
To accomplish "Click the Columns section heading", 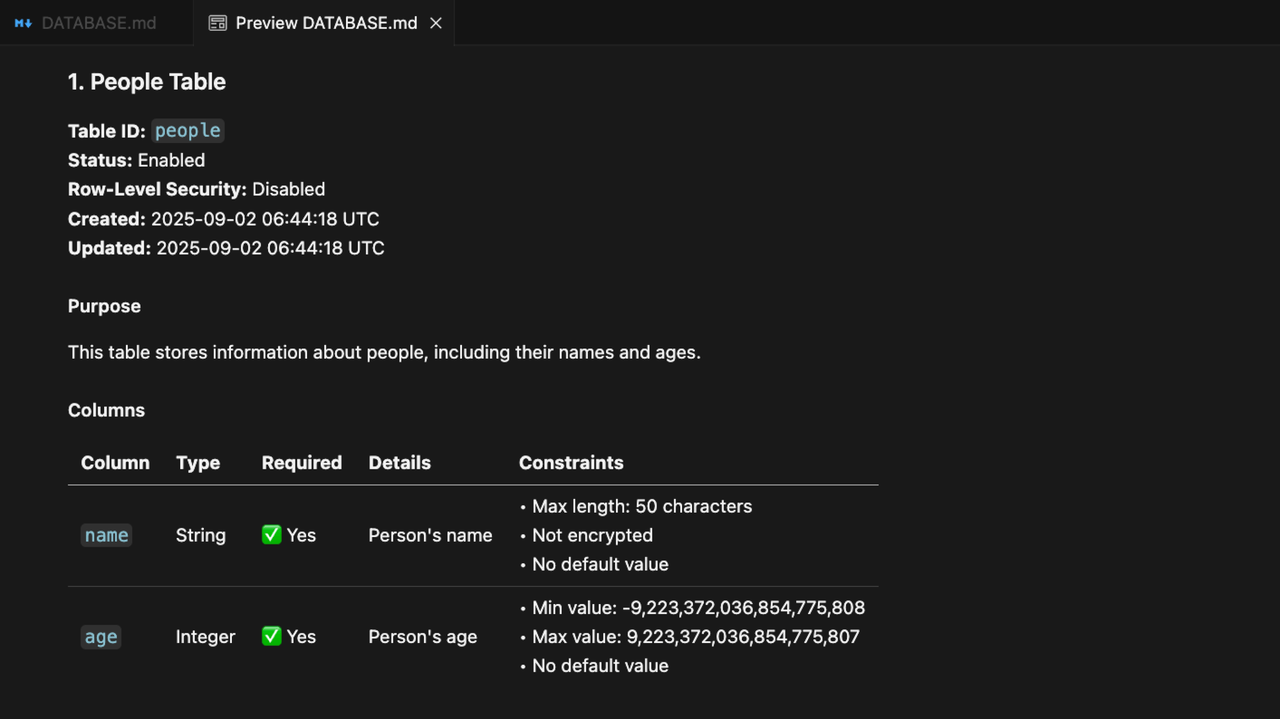I will 106,410.
